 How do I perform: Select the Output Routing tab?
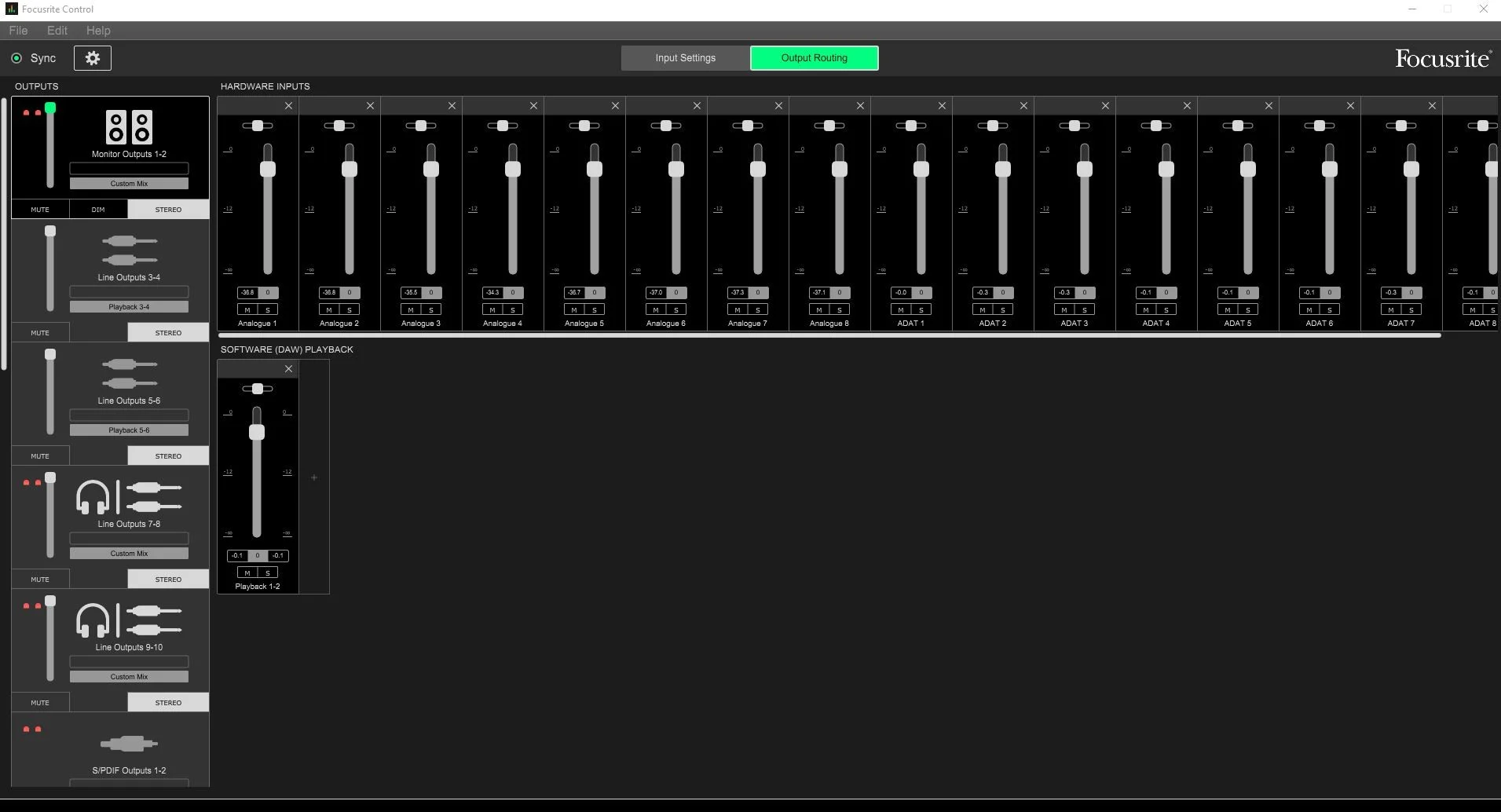coord(815,58)
